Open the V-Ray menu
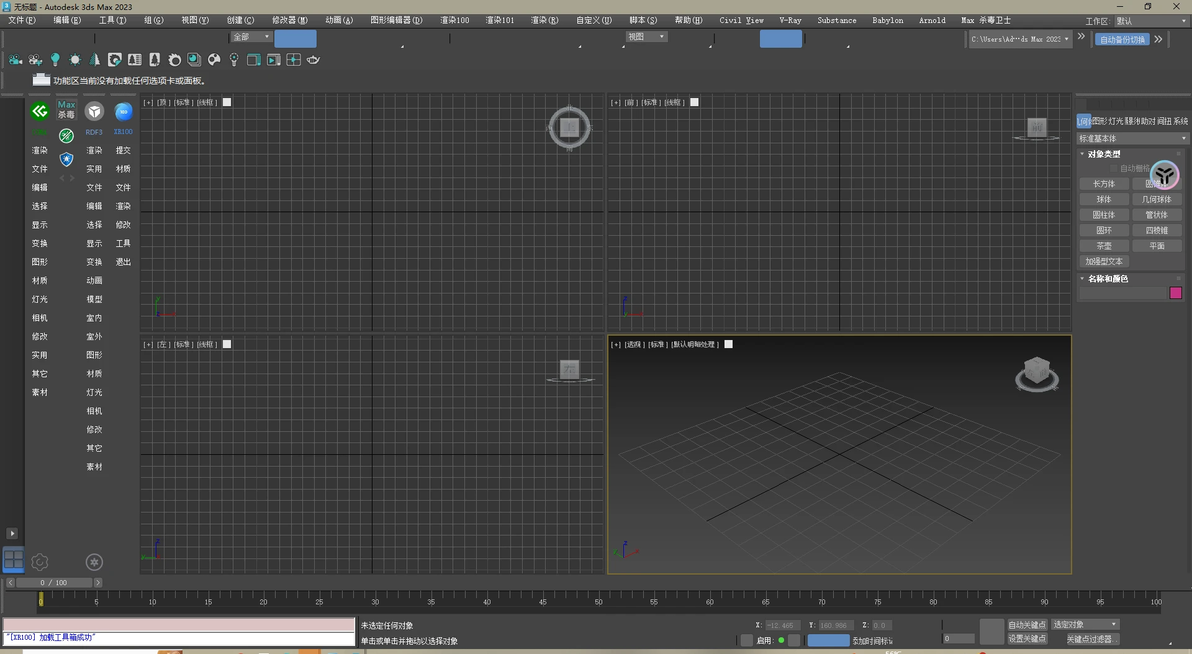This screenshot has width=1192, height=654. (x=791, y=21)
